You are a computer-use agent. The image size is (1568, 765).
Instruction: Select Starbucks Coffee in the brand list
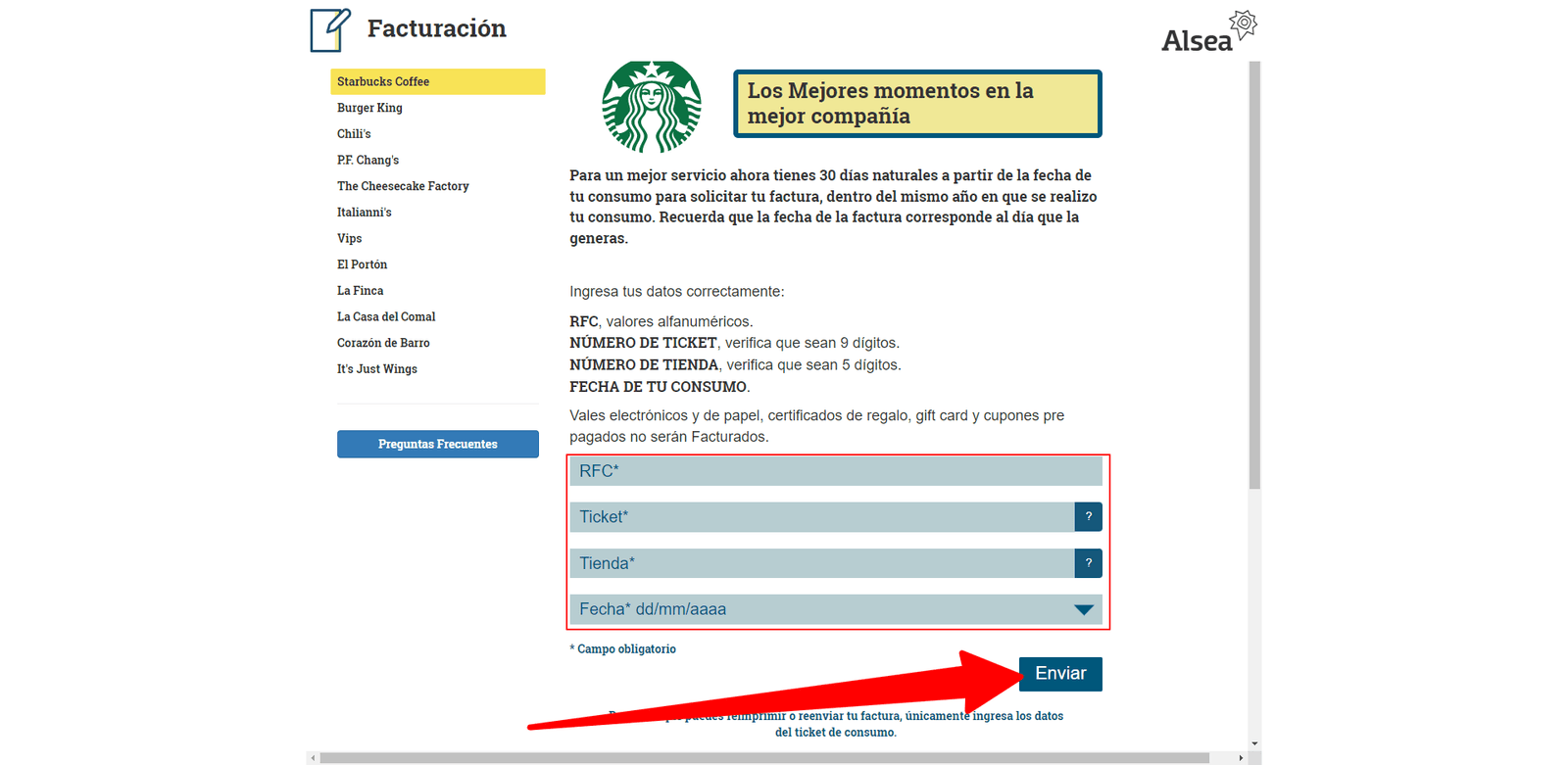pos(438,81)
